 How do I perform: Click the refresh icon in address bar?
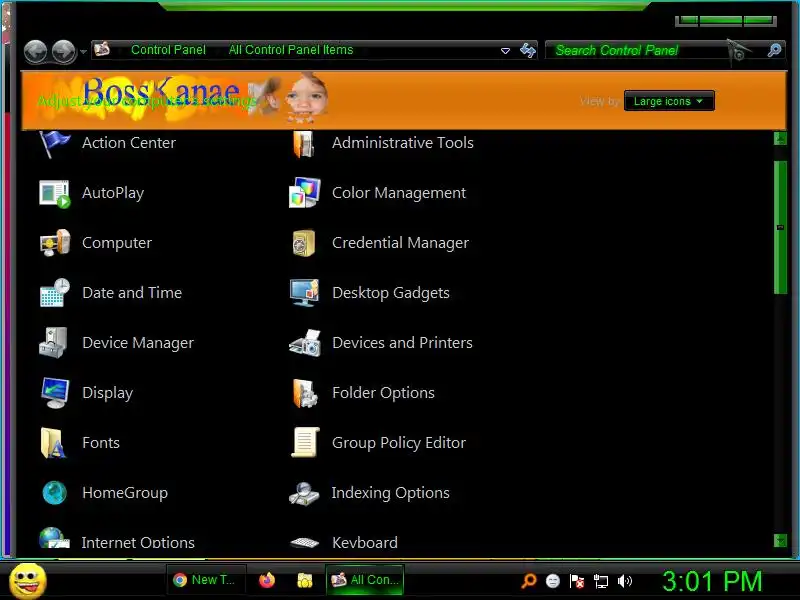528,50
